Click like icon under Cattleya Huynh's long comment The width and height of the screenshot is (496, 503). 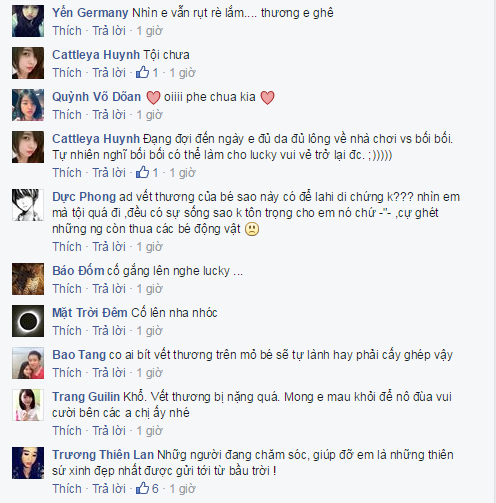(142, 172)
